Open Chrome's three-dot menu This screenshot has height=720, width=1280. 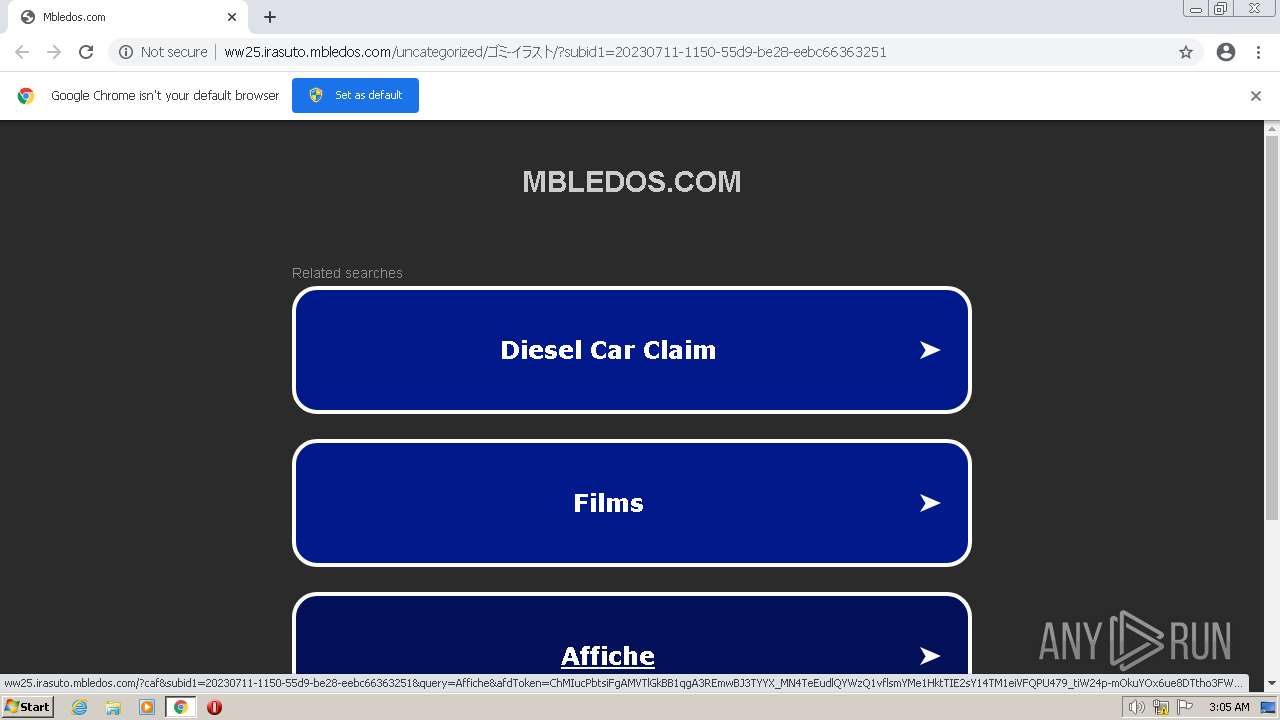[x=1258, y=52]
